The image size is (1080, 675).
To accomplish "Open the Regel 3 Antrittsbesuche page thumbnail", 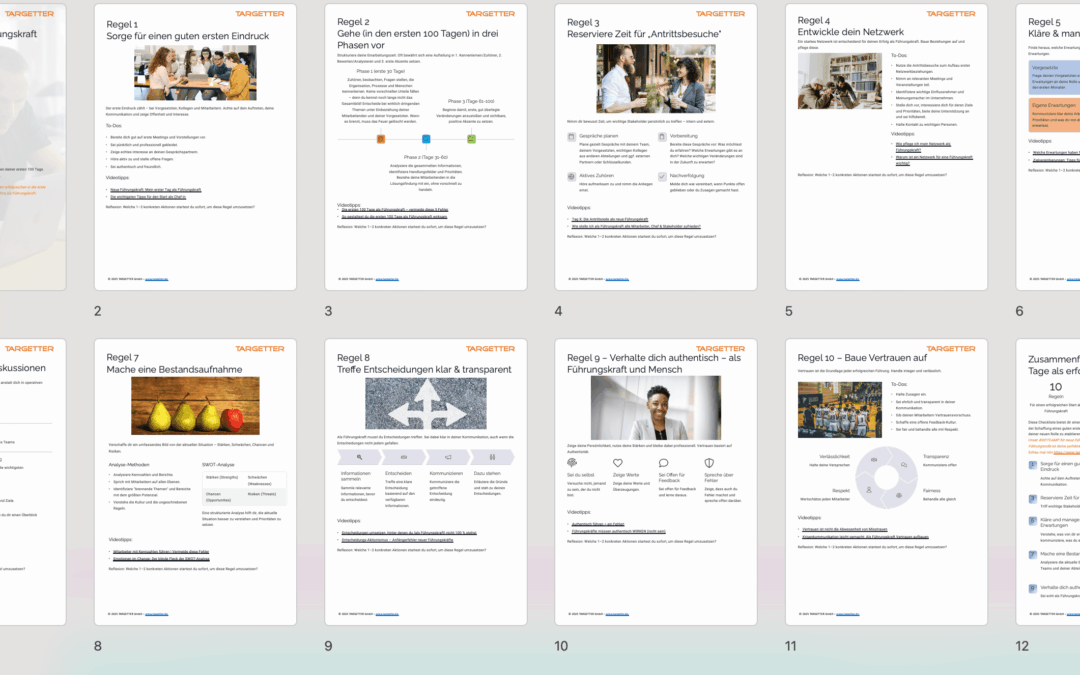I will [656, 147].
